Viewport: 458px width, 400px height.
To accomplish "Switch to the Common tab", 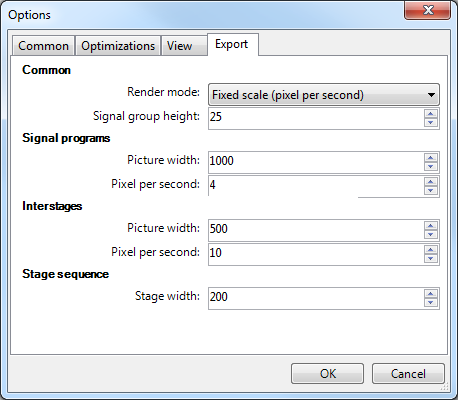I will [x=43, y=46].
